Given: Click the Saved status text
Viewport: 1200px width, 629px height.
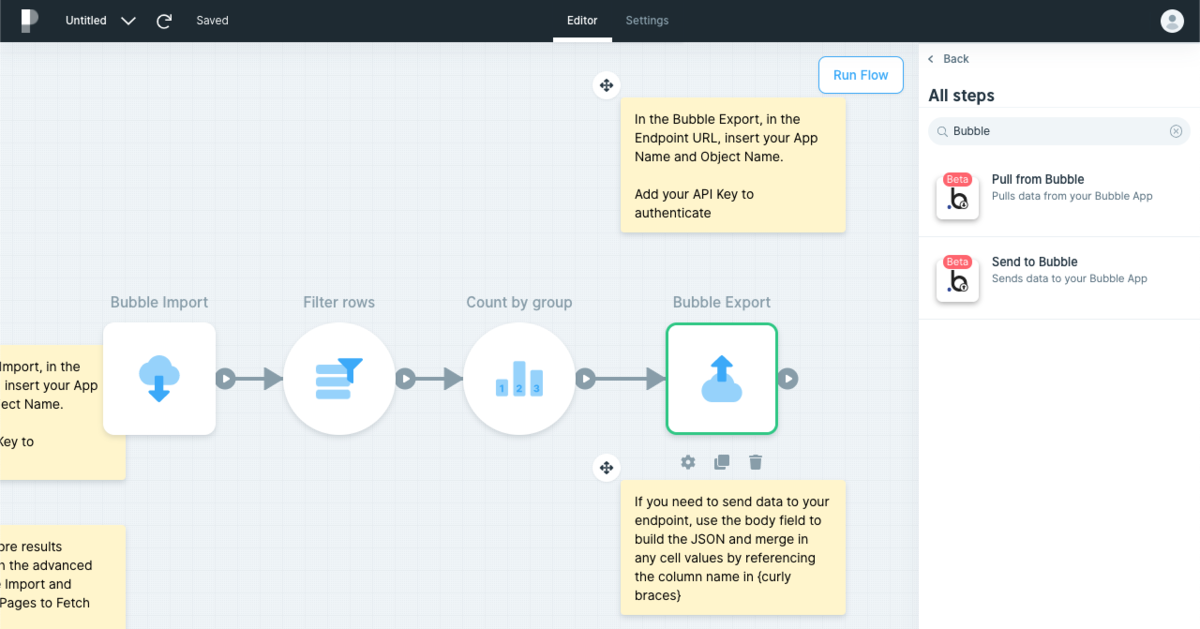Looking at the screenshot, I should [212, 20].
